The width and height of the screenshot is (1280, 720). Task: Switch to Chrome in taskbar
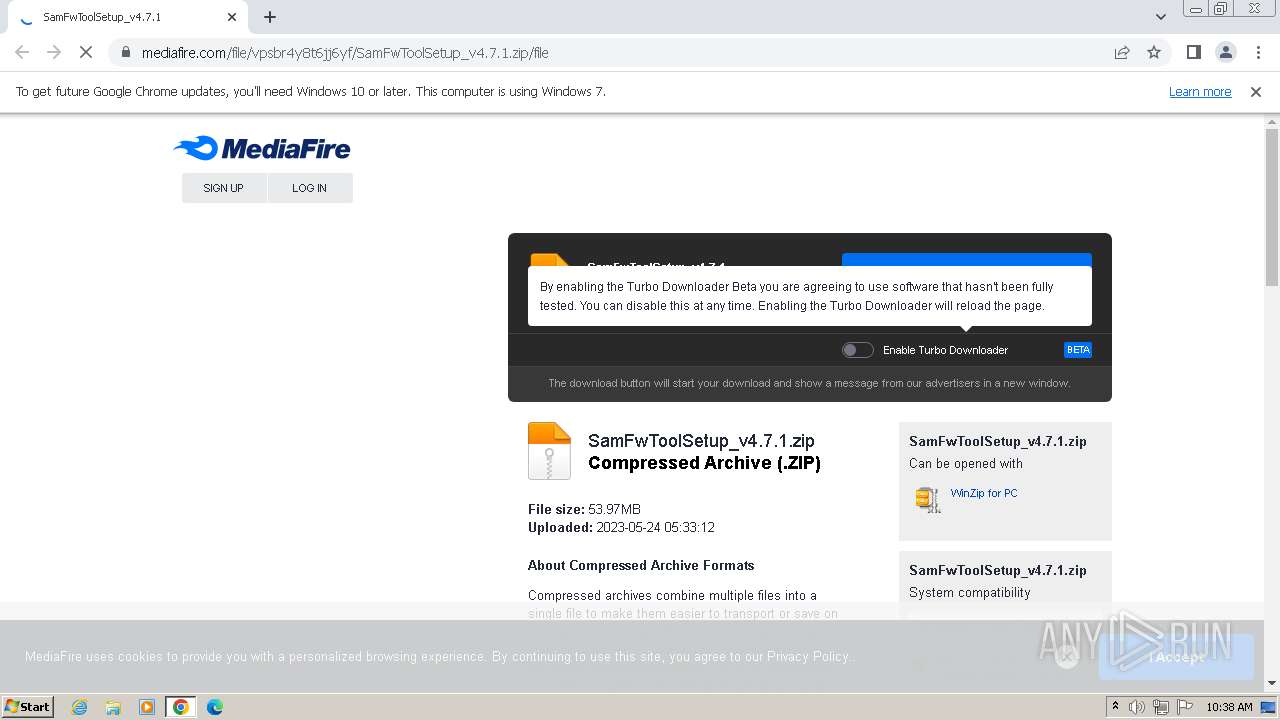pyautogui.click(x=181, y=707)
